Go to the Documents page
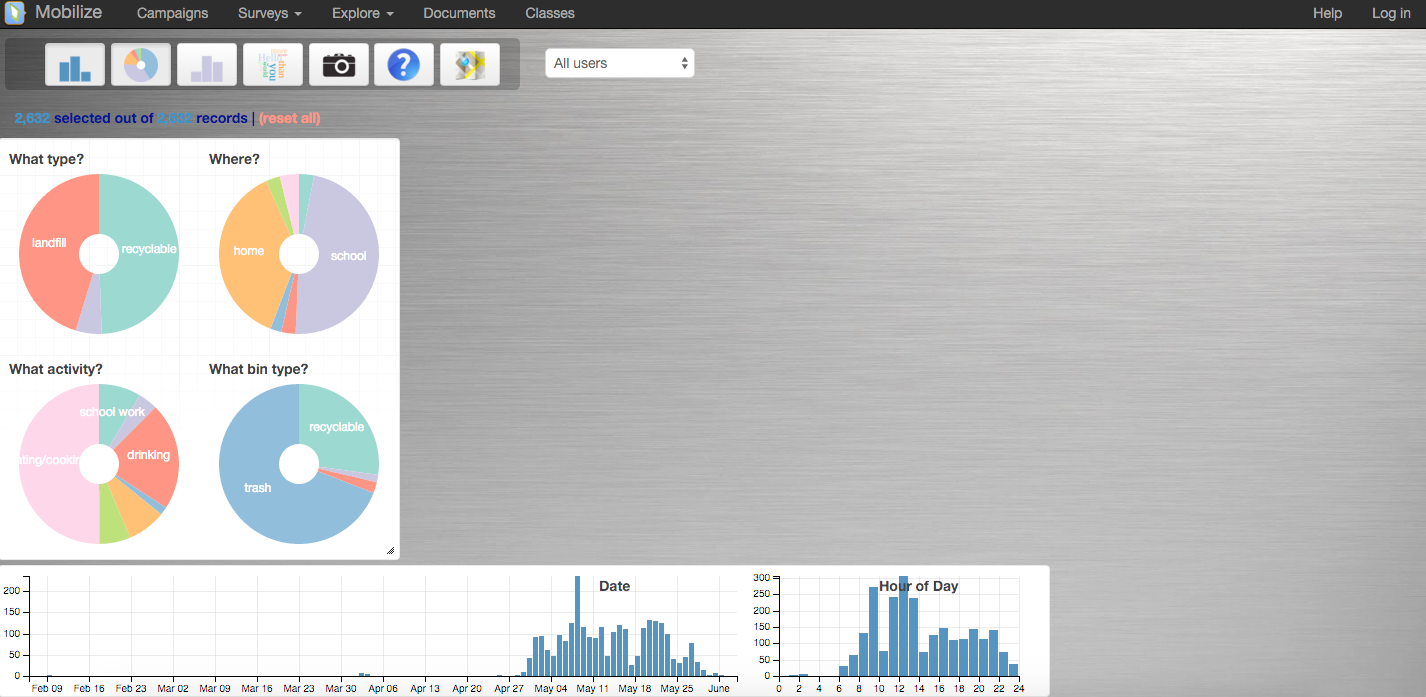This screenshot has height=697, width=1426. [459, 14]
